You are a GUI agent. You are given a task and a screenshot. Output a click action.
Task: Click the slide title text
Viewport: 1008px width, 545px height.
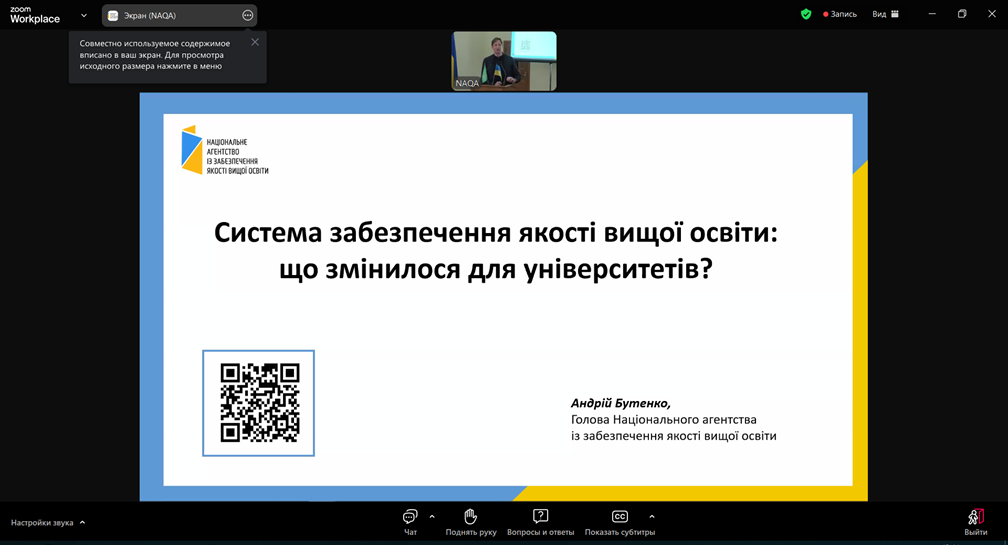(x=496, y=250)
